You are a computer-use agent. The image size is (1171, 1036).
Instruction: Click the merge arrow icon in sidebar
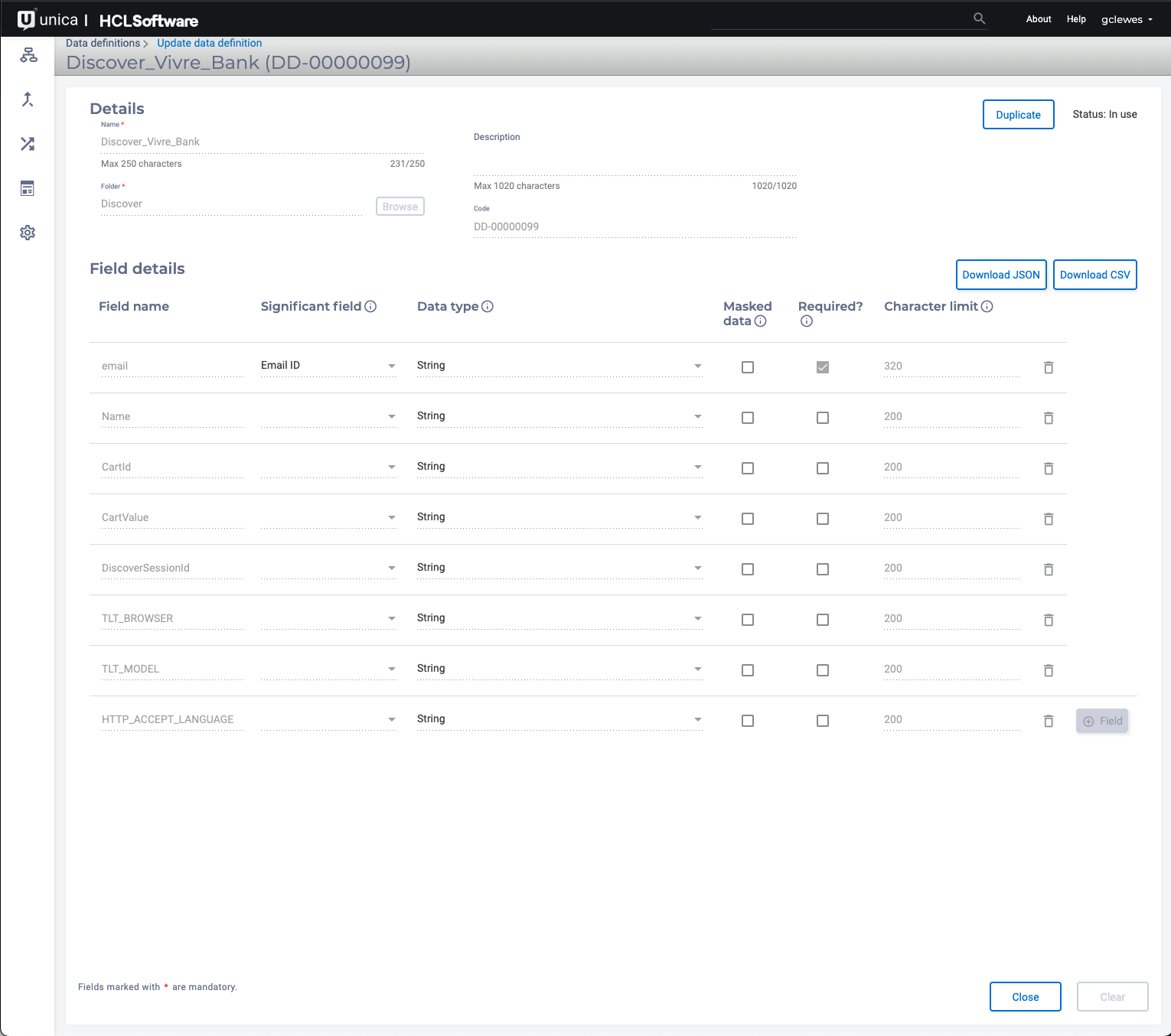coord(28,99)
